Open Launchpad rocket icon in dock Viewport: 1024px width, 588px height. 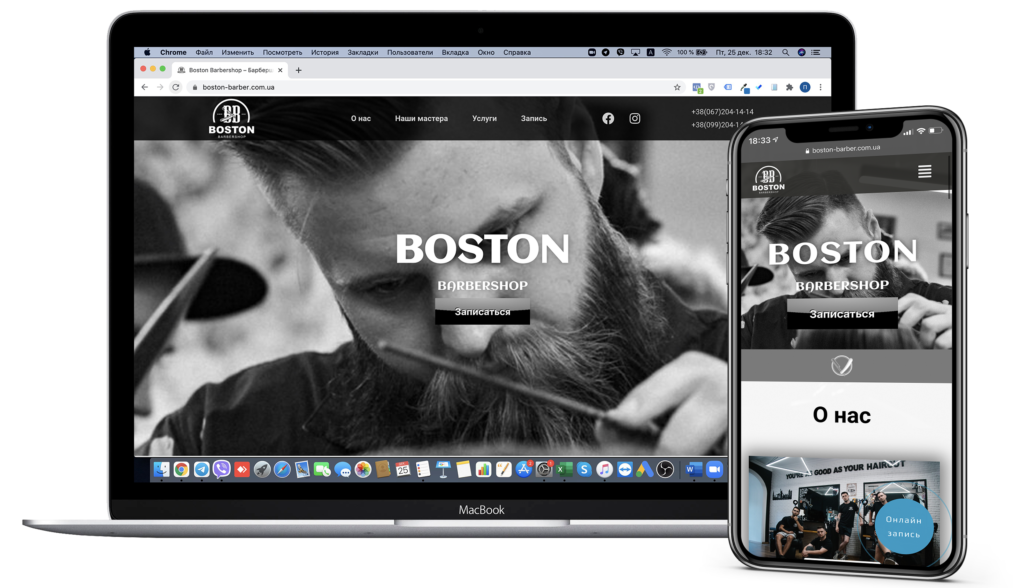coord(262,469)
